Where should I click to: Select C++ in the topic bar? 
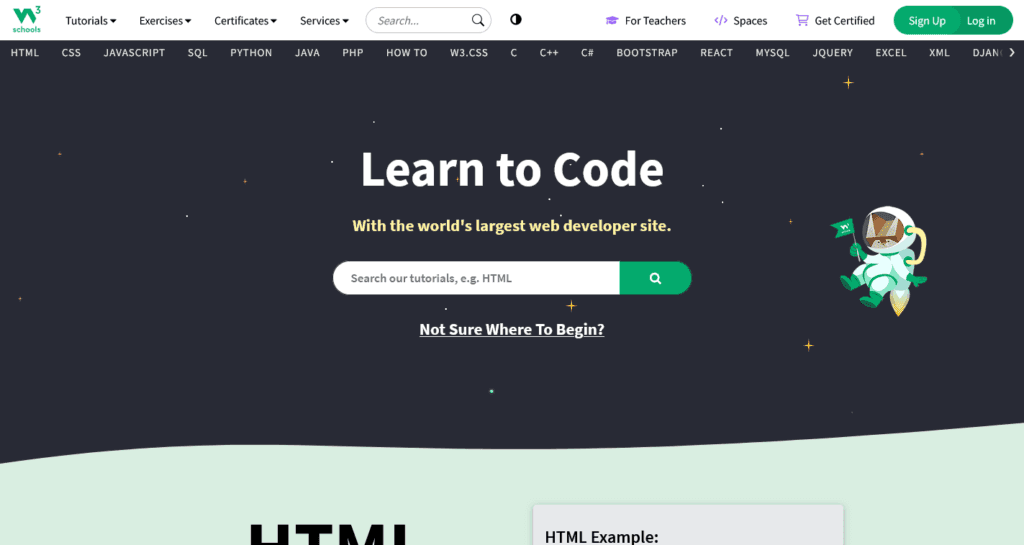click(x=549, y=53)
